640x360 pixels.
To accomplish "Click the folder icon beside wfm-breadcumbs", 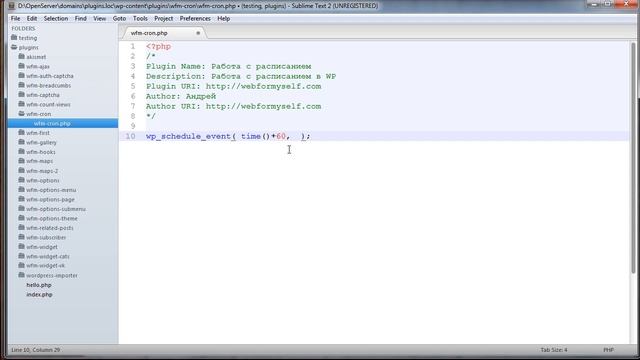I will (x=22, y=85).
